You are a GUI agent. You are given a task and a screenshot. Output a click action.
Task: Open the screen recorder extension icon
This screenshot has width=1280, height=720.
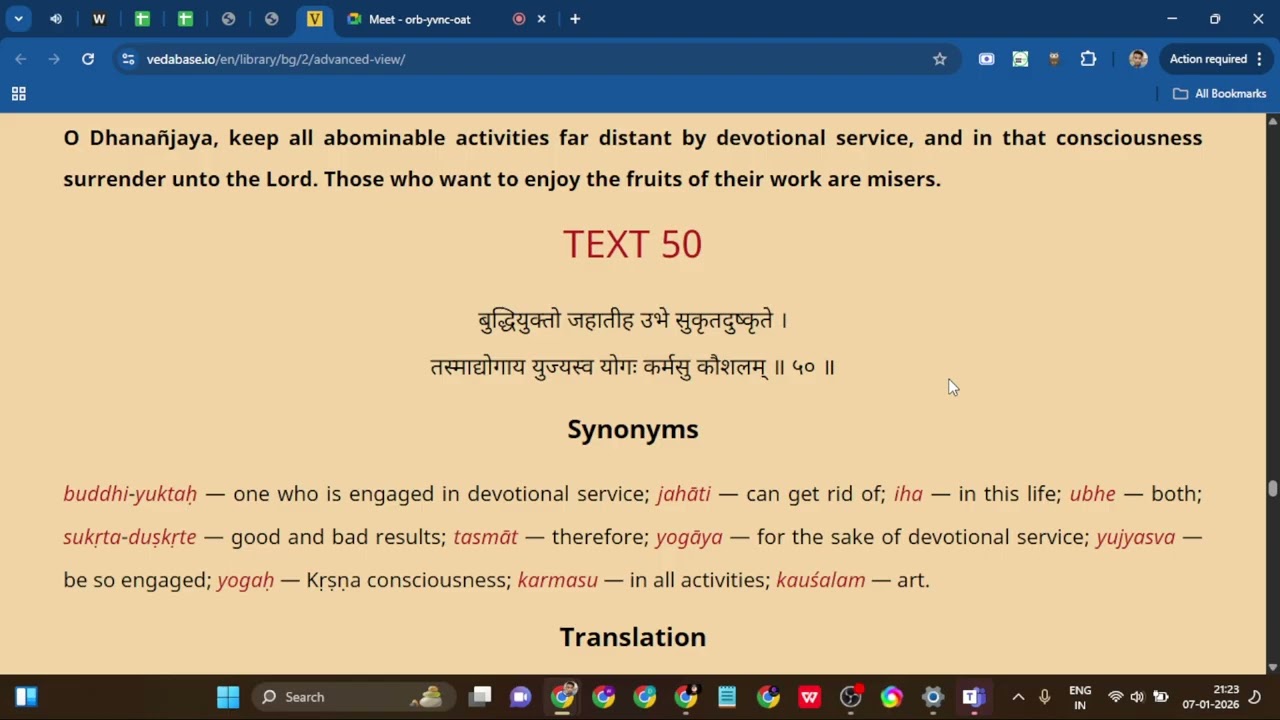click(986, 59)
